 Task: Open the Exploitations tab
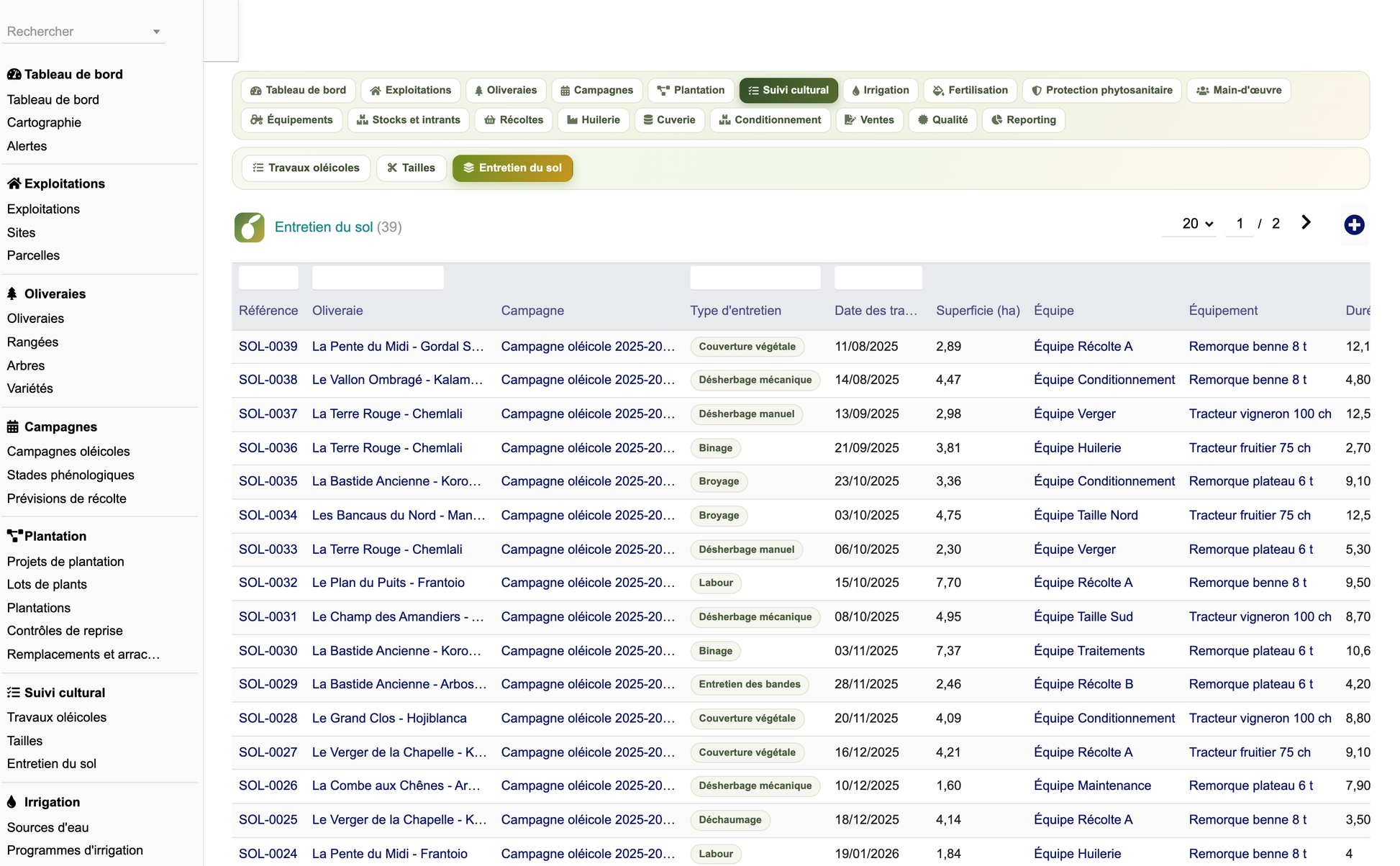(410, 91)
